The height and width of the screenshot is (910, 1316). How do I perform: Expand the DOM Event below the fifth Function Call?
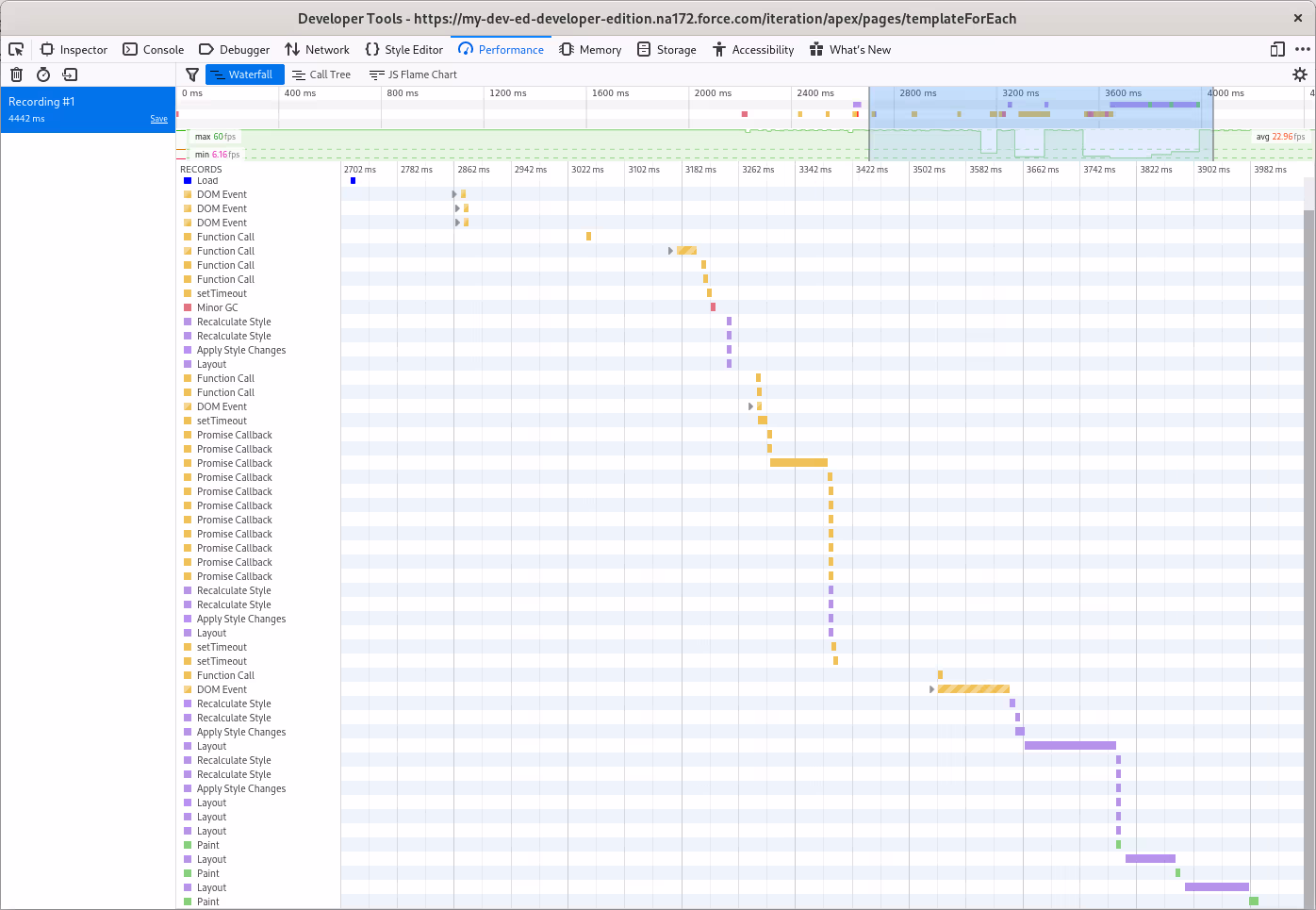(x=751, y=406)
